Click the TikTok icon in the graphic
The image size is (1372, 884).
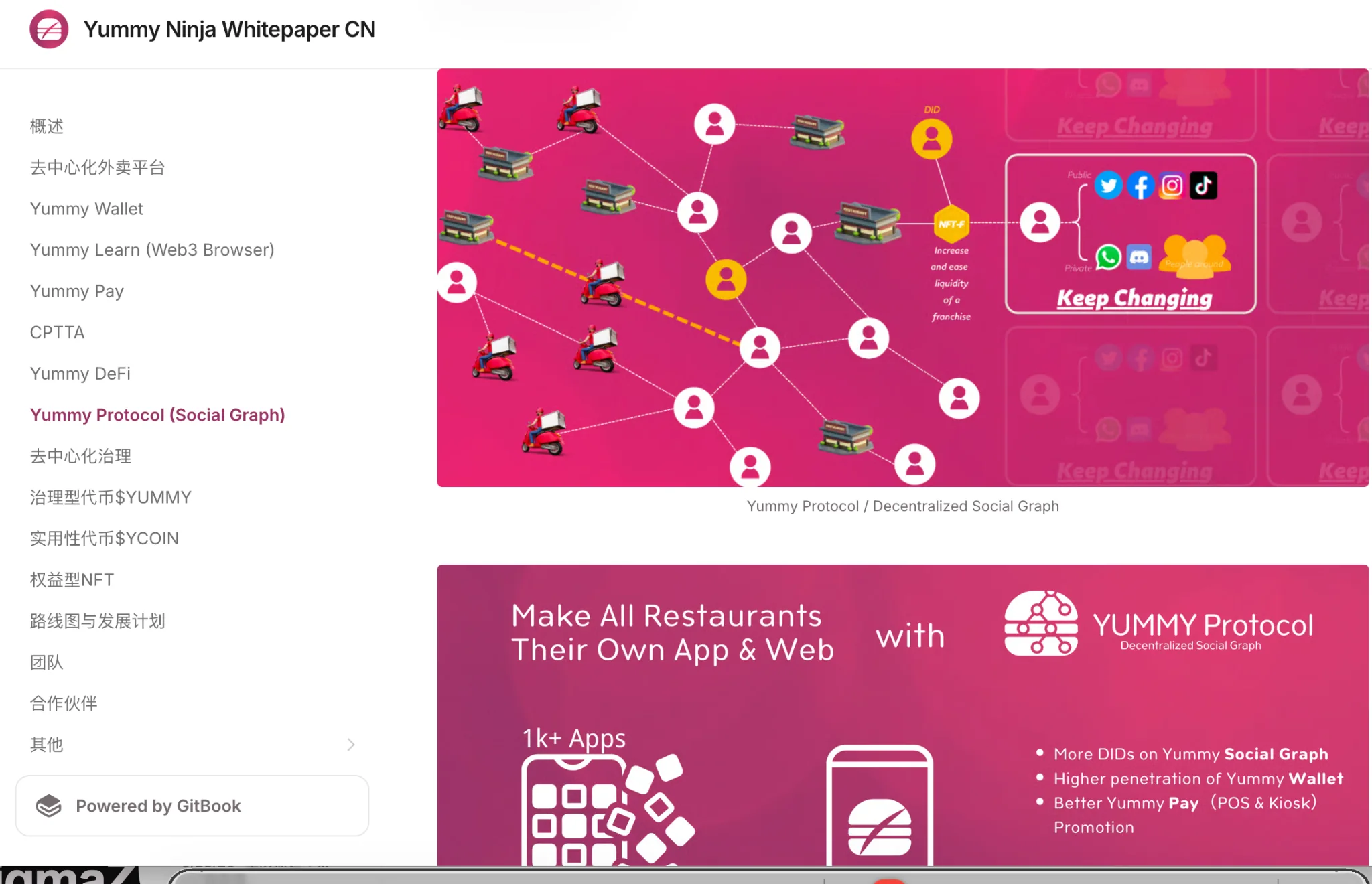1203,186
